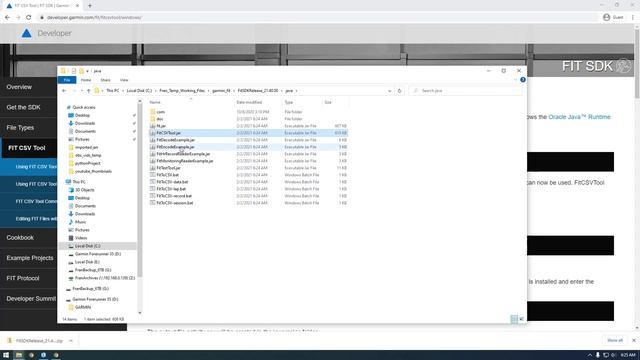Open Cookbook sidebar item
Screen dimensions: 640x360
(20, 238)
